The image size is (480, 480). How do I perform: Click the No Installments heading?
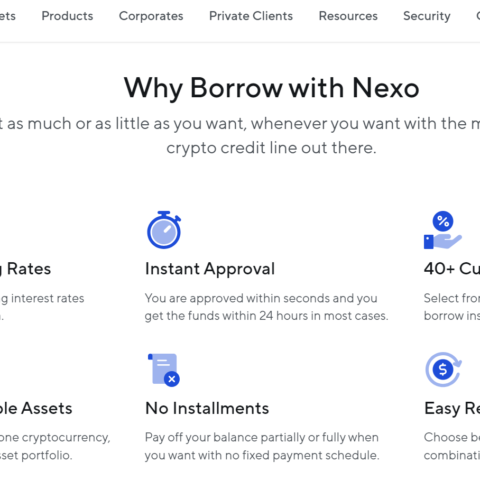(x=207, y=408)
